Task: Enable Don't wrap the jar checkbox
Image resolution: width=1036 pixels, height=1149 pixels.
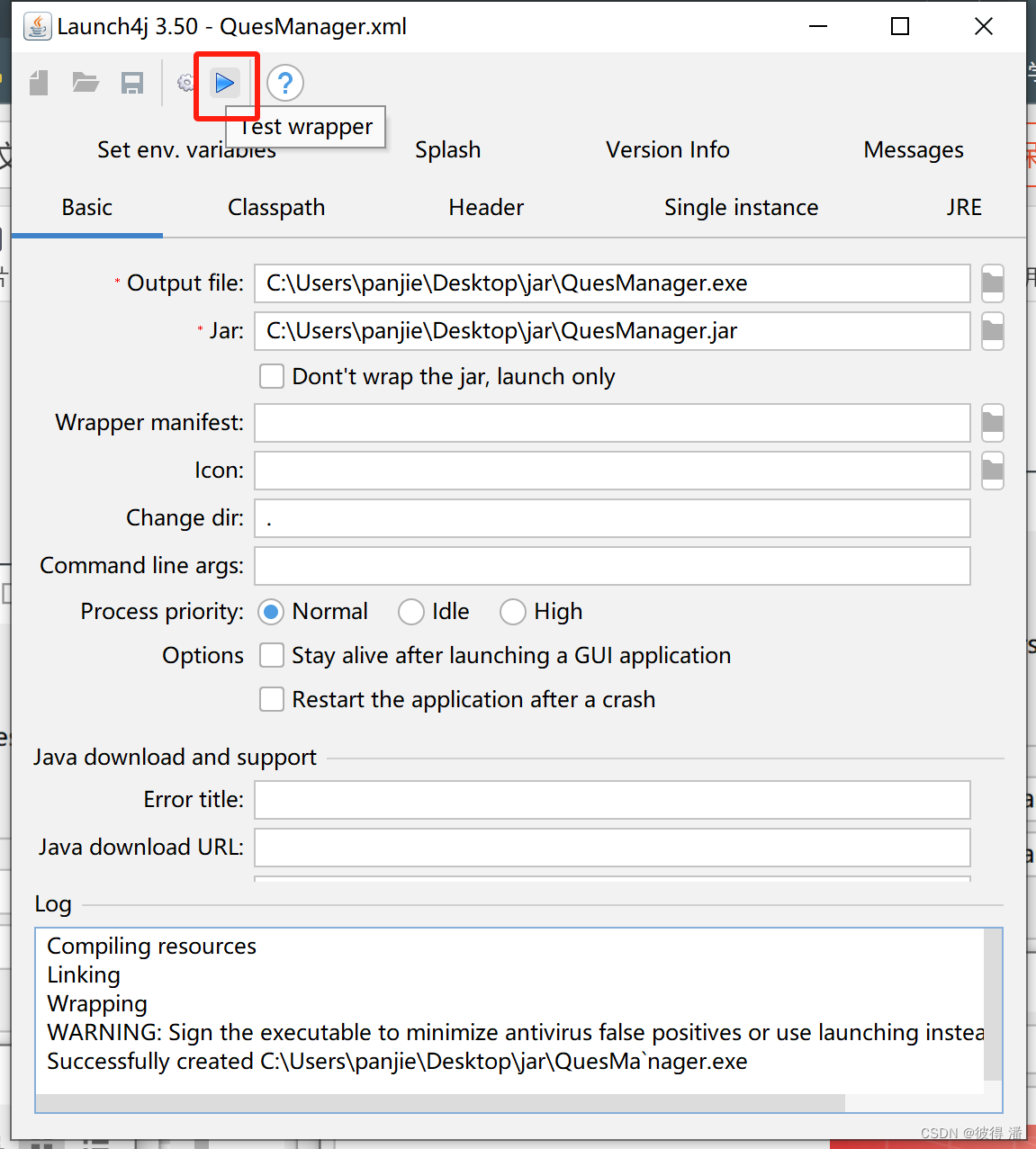Action: (272, 376)
